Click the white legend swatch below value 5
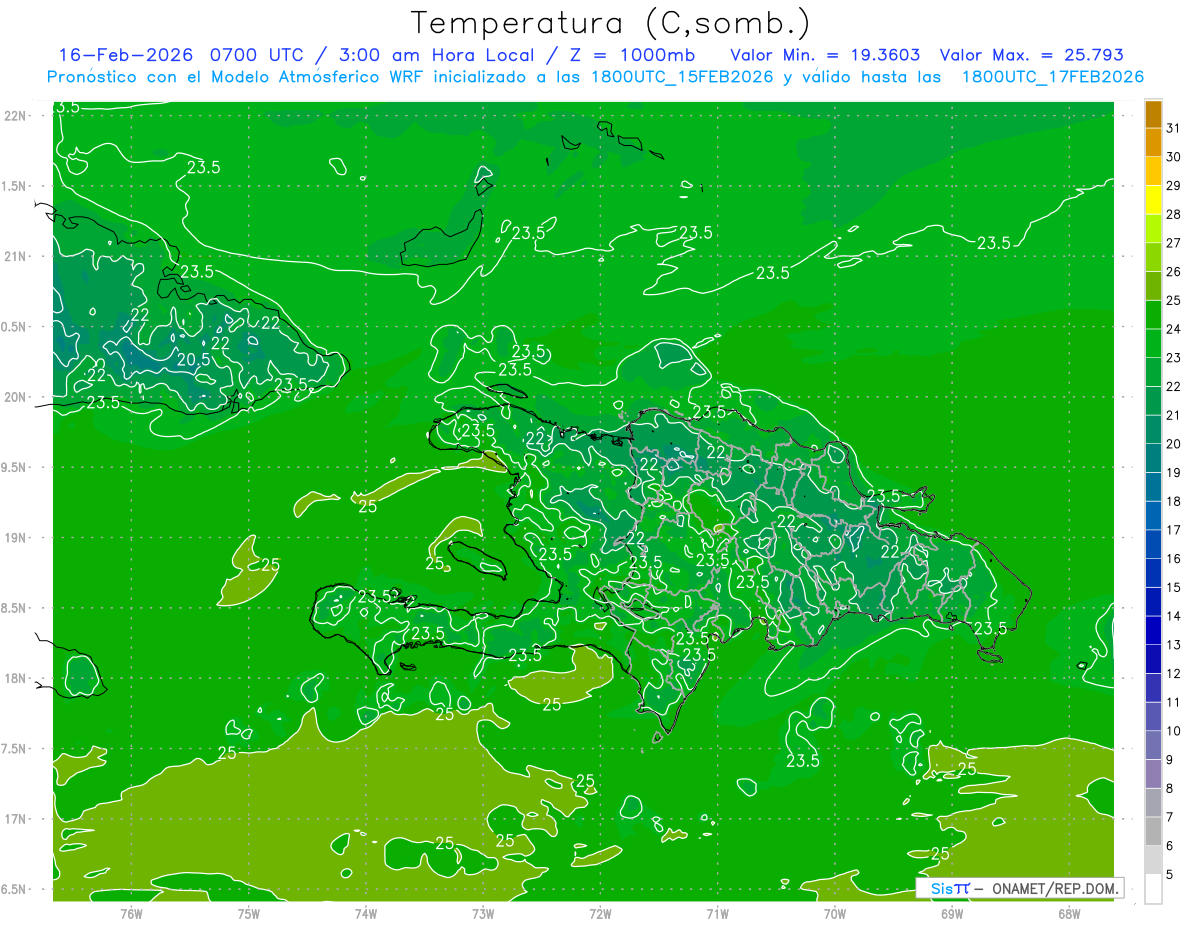Viewport: 1200px width, 927px height. click(1153, 889)
